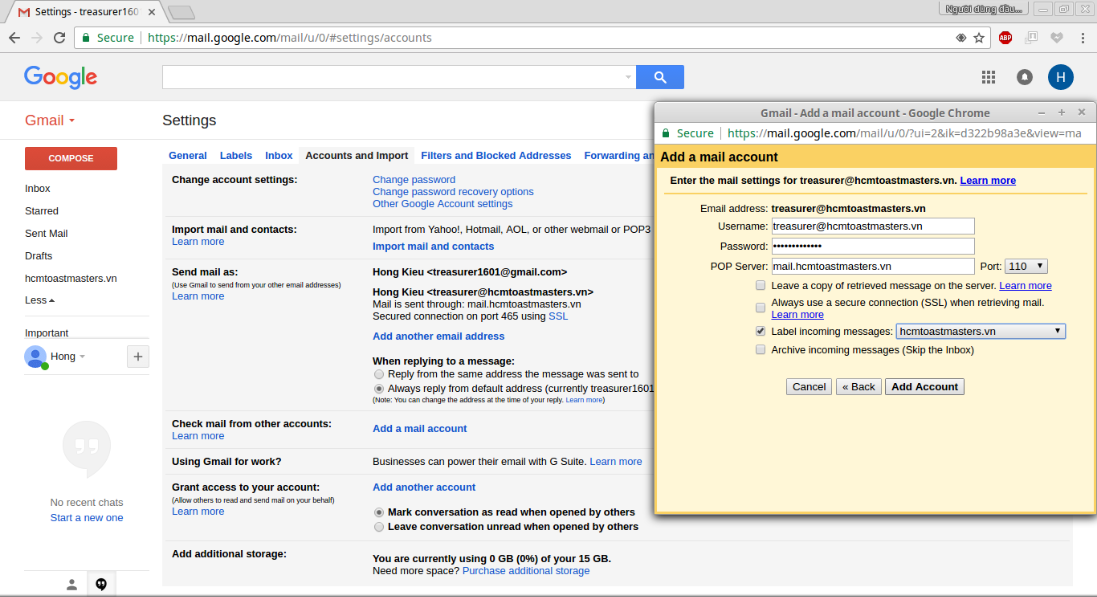1097x597 pixels.
Task: Click the Back button in popup
Action: point(858,386)
